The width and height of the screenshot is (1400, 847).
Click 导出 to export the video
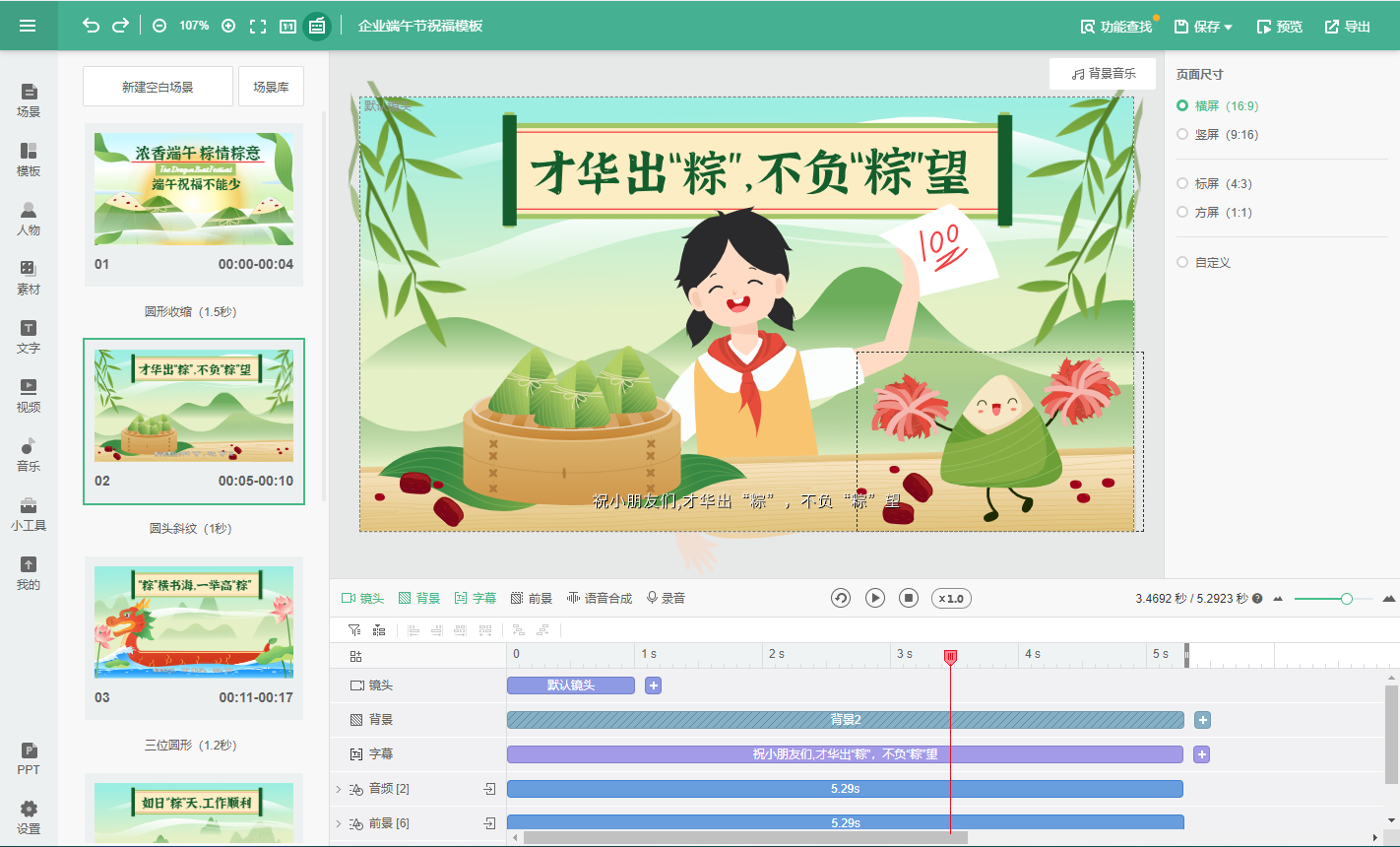pyautogui.click(x=1348, y=27)
